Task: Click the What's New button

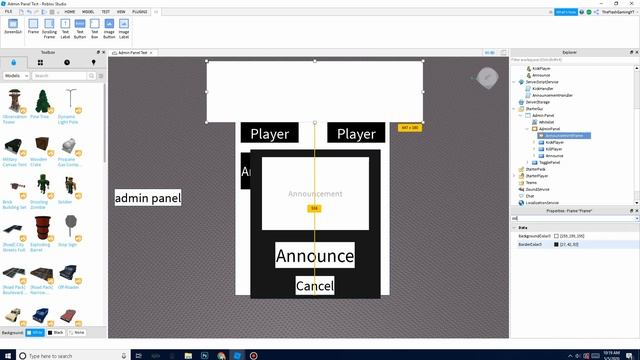Action: [x=566, y=12]
